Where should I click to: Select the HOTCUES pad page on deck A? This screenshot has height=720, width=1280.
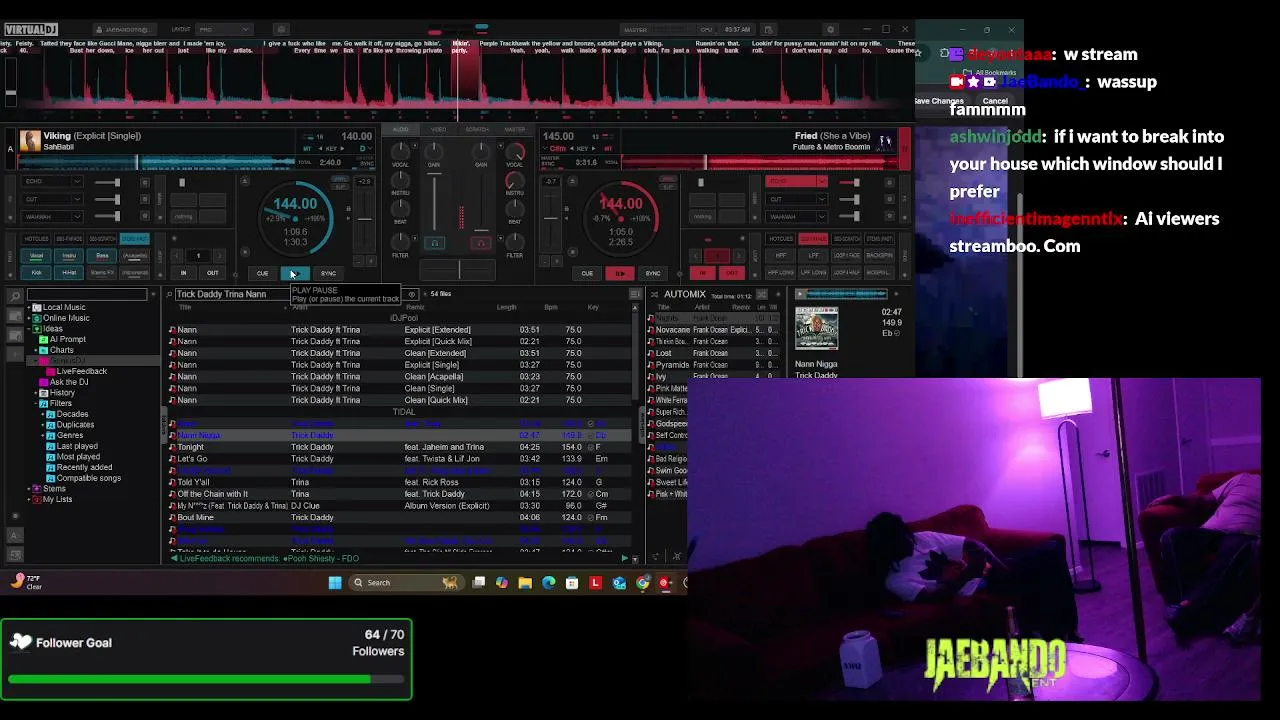[x=37, y=239]
